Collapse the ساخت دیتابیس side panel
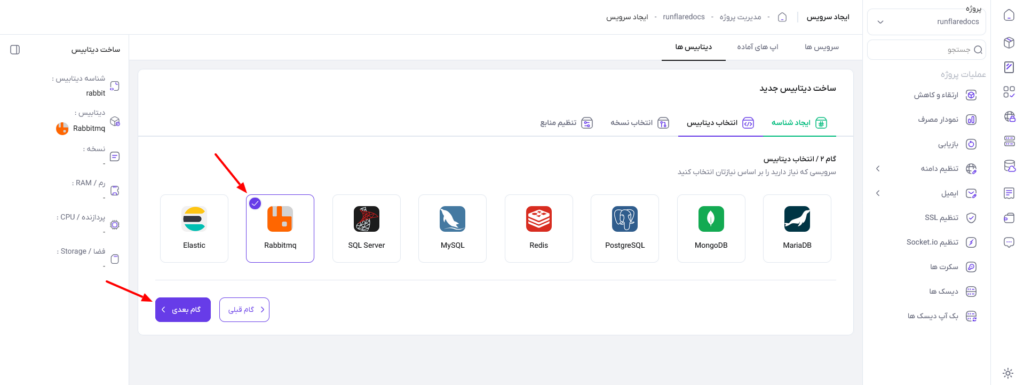The width and height of the screenshot is (1024, 385). click(x=16, y=50)
